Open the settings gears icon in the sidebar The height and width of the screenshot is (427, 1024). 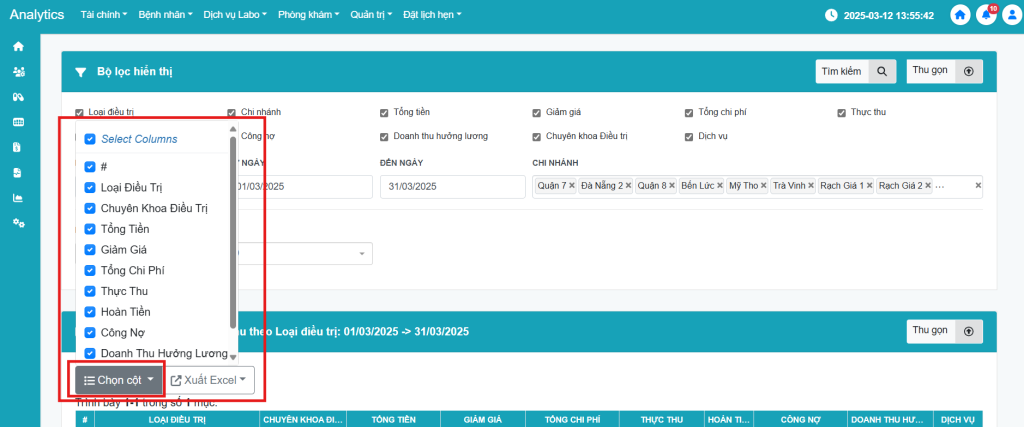pos(18,222)
